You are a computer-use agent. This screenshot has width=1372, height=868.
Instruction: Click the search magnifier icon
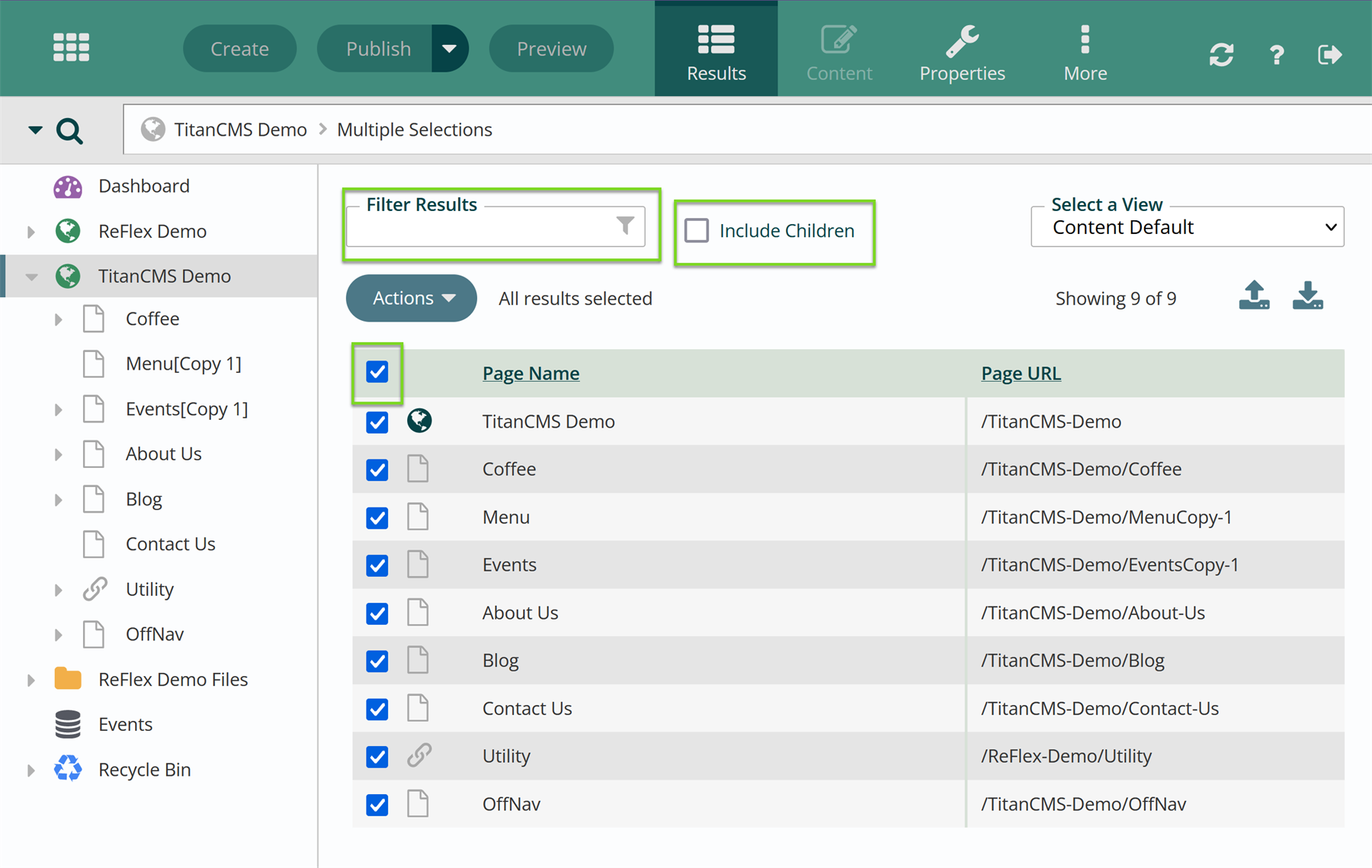point(69,131)
